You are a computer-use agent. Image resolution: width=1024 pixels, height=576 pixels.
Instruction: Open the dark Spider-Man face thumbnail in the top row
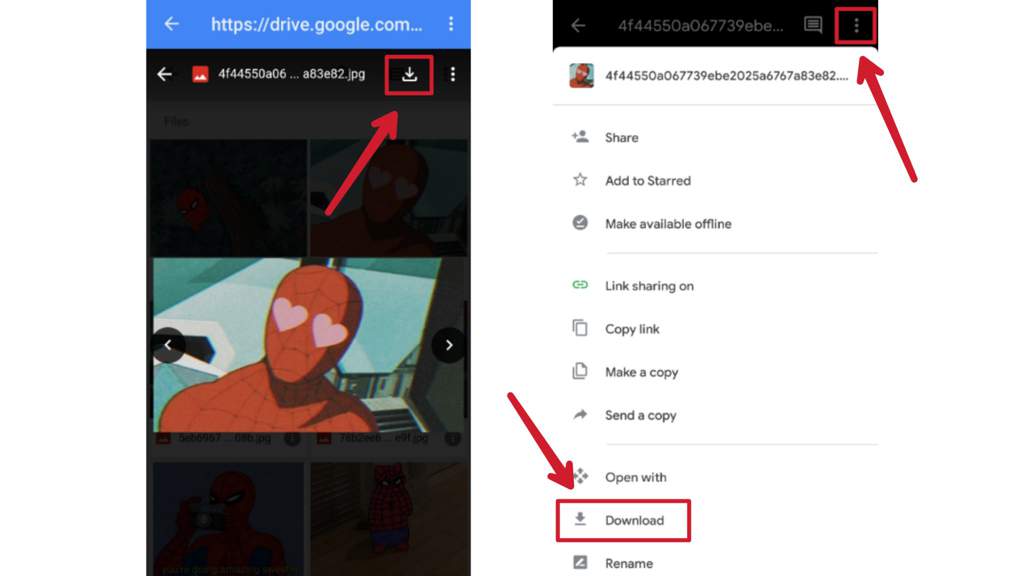click(x=229, y=197)
